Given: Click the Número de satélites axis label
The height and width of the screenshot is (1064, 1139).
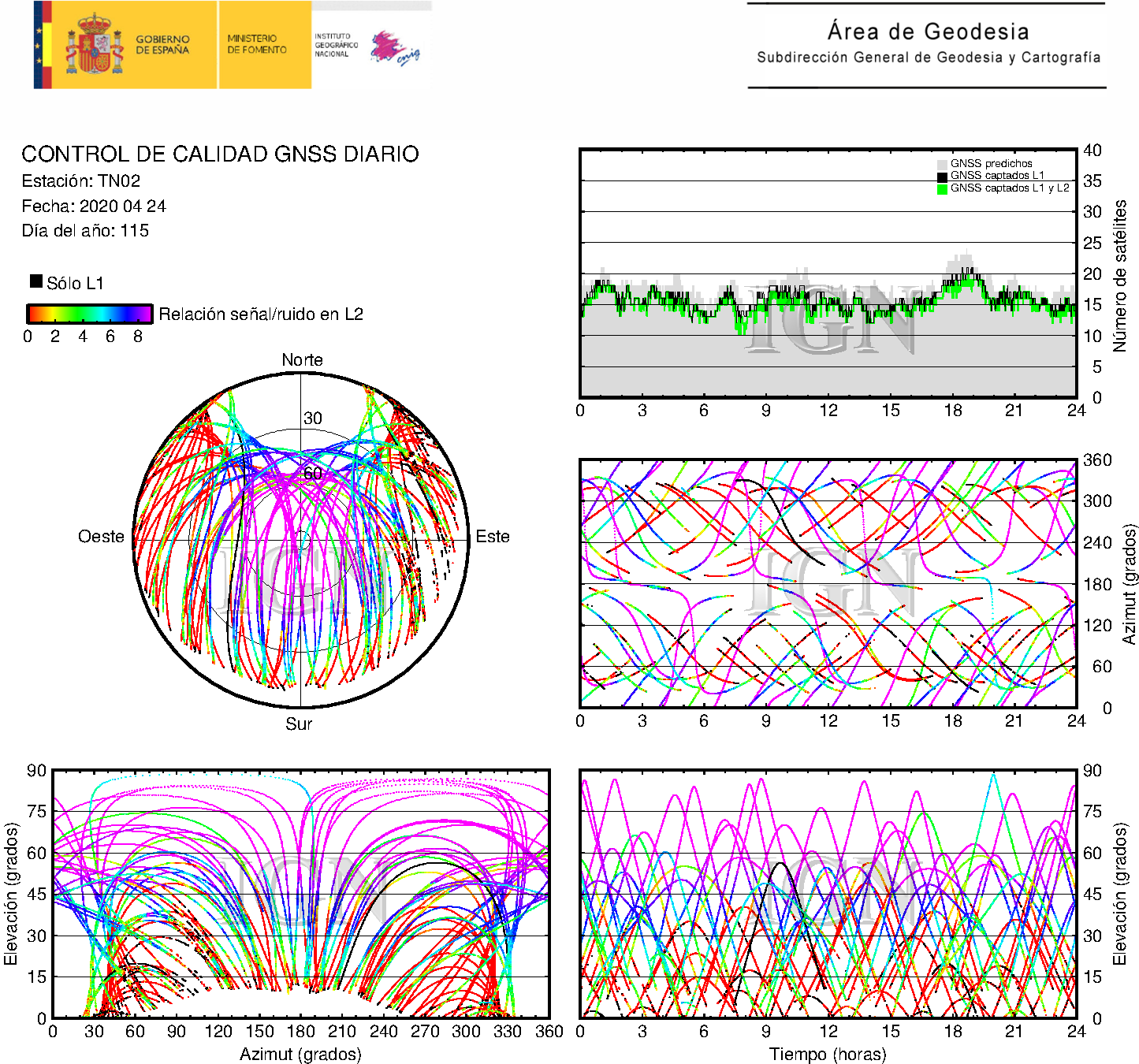Looking at the screenshot, I should click(x=1119, y=275).
